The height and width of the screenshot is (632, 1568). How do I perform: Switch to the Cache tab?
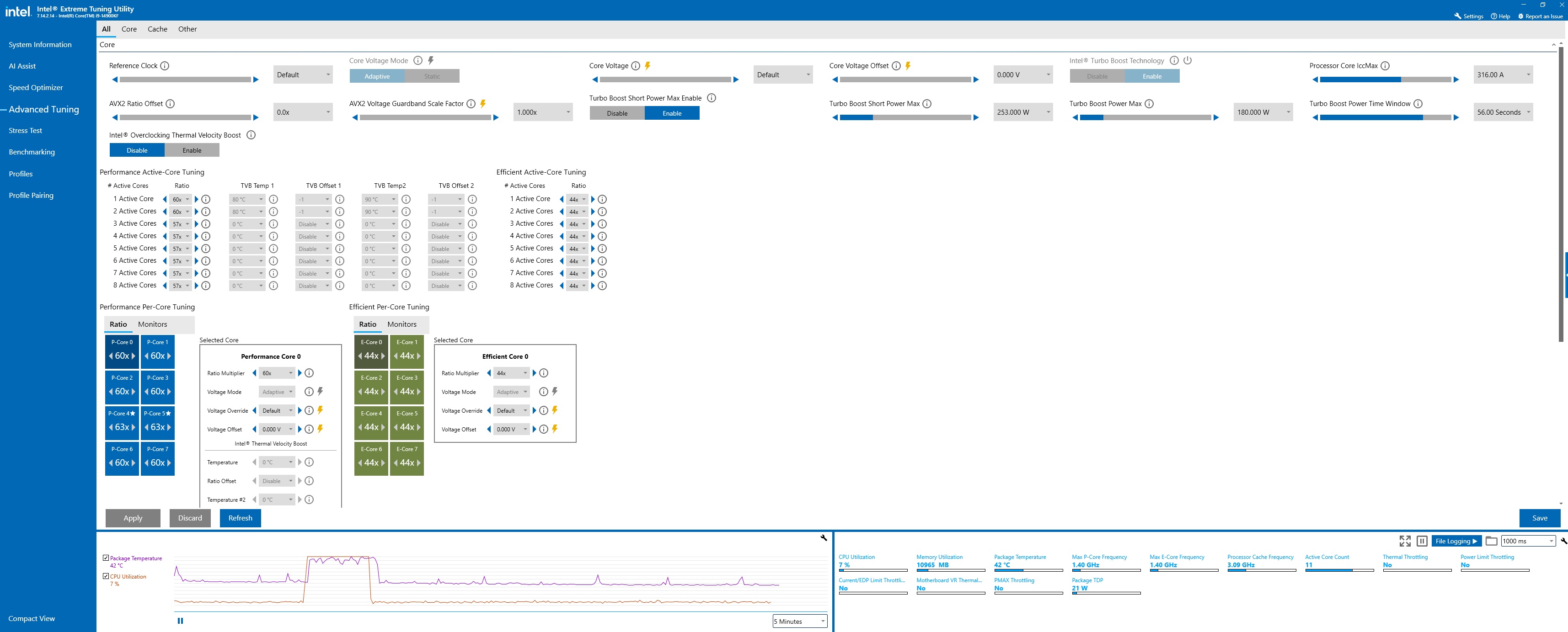click(157, 29)
